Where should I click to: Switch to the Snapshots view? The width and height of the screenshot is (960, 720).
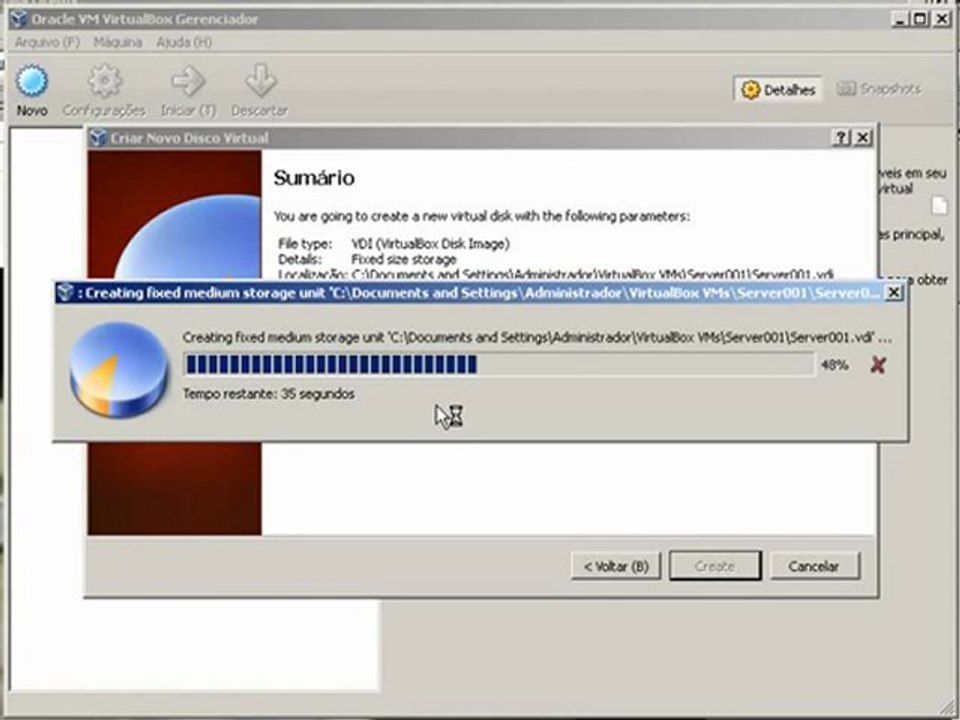point(879,89)
